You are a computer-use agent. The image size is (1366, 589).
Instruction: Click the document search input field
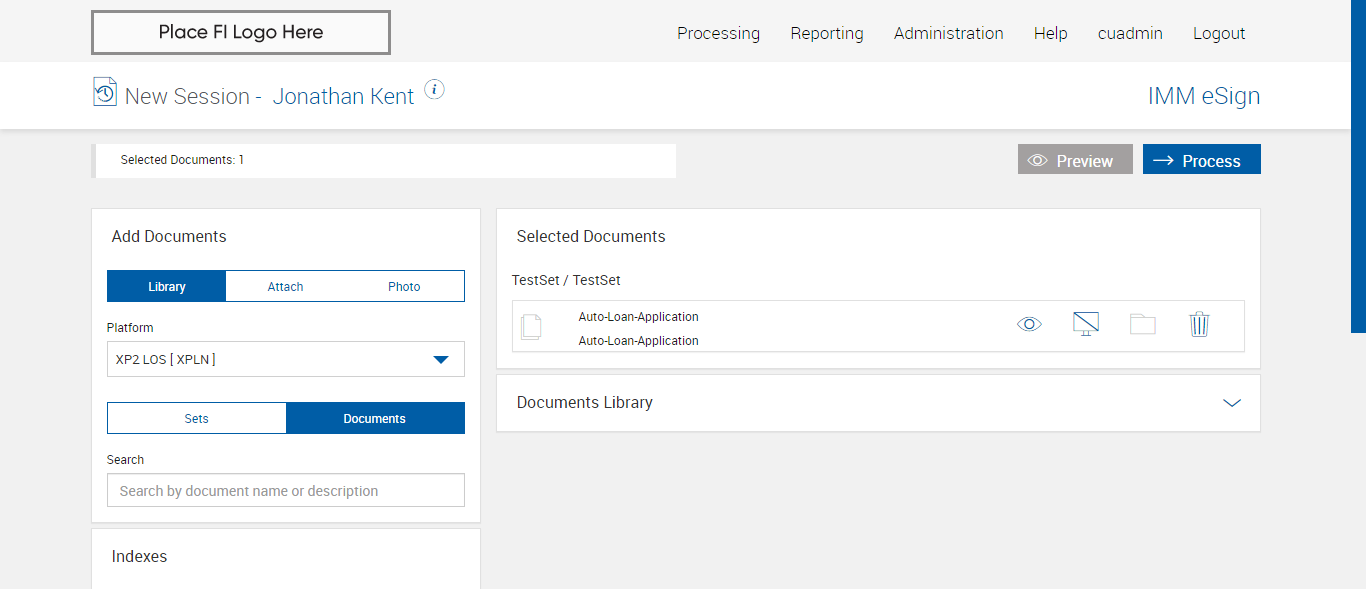point(286,490)
